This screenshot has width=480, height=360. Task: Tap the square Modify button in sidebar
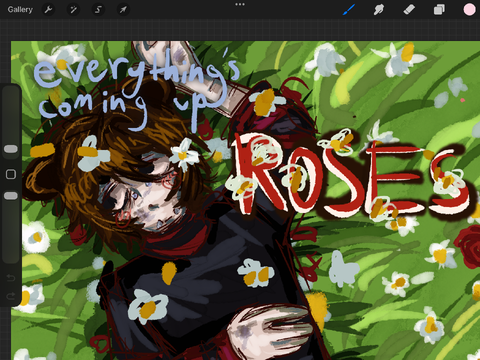click(11, 174)
